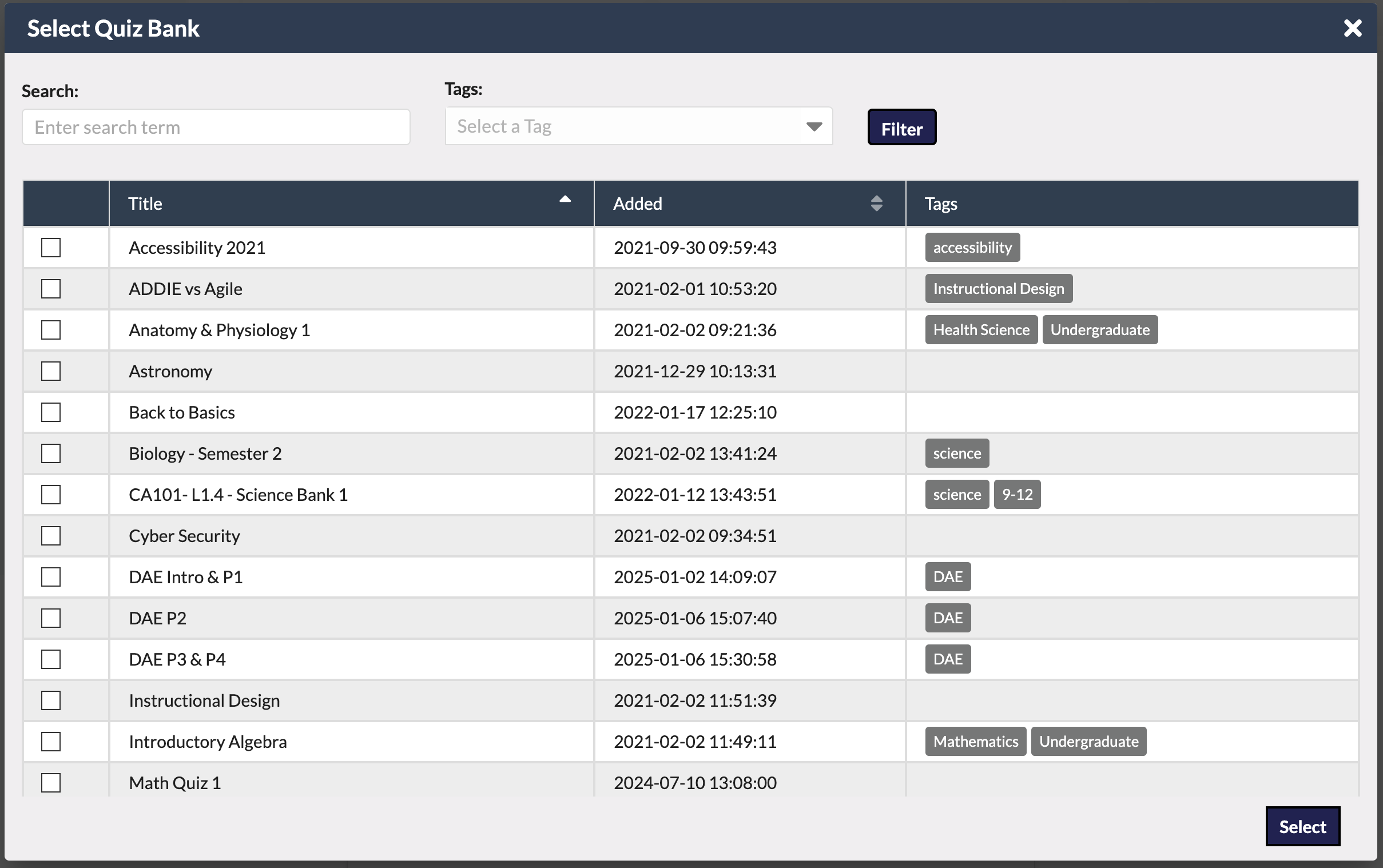Screen dimensions: 1383x868
Task: Enable the Introductory Algebra checkbox
Action: point(51,741)
